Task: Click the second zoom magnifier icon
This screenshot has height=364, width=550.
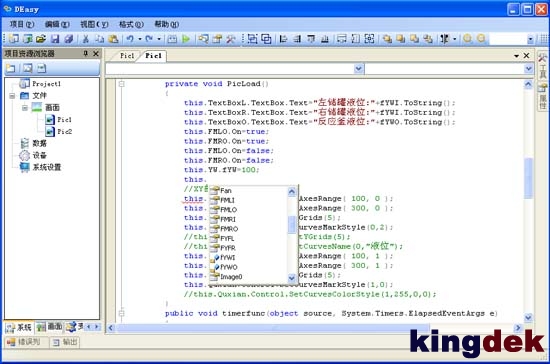Action: (481, 39)
